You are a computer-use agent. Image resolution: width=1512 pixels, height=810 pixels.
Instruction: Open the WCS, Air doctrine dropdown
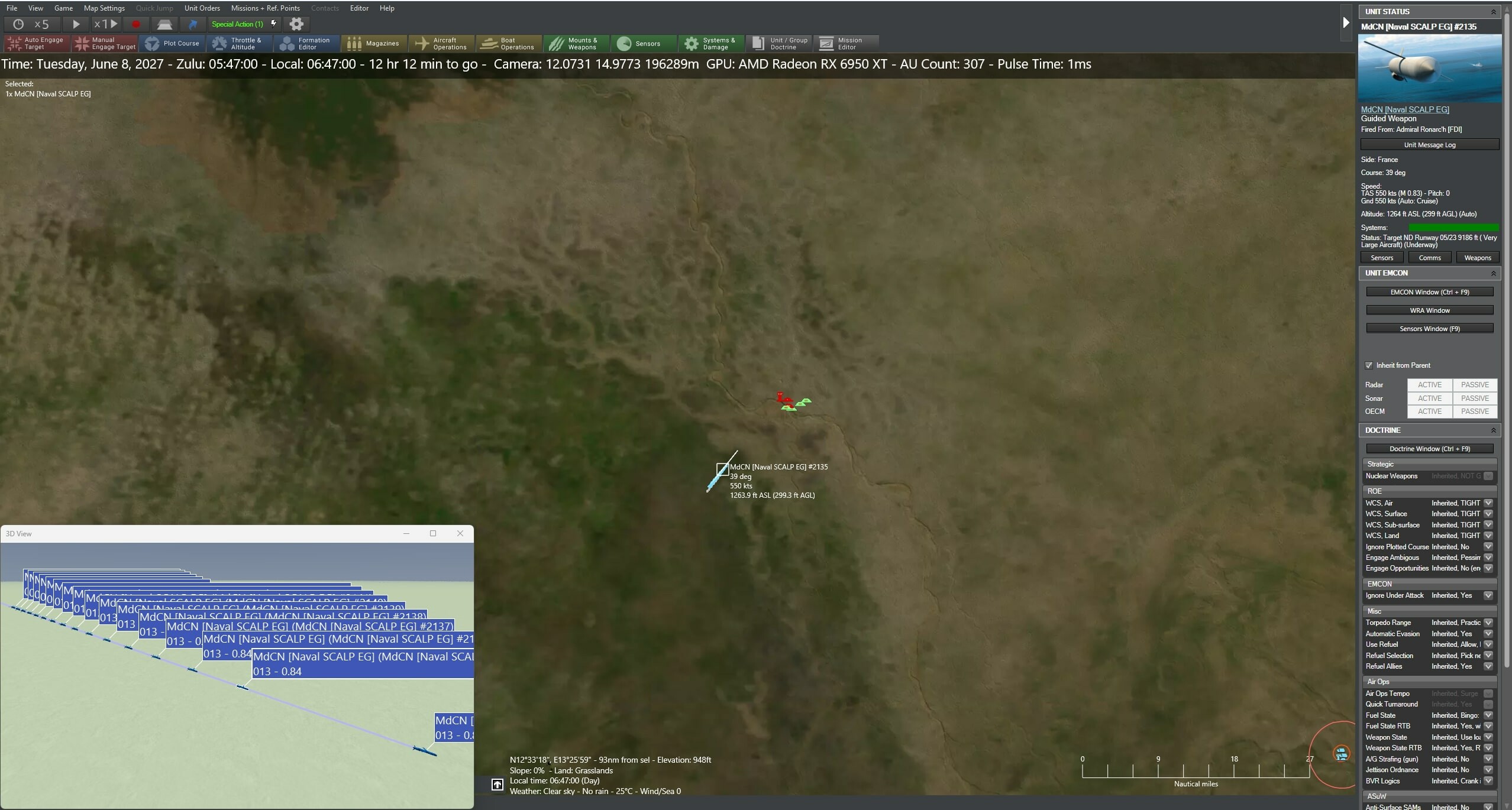[1488, 503]
